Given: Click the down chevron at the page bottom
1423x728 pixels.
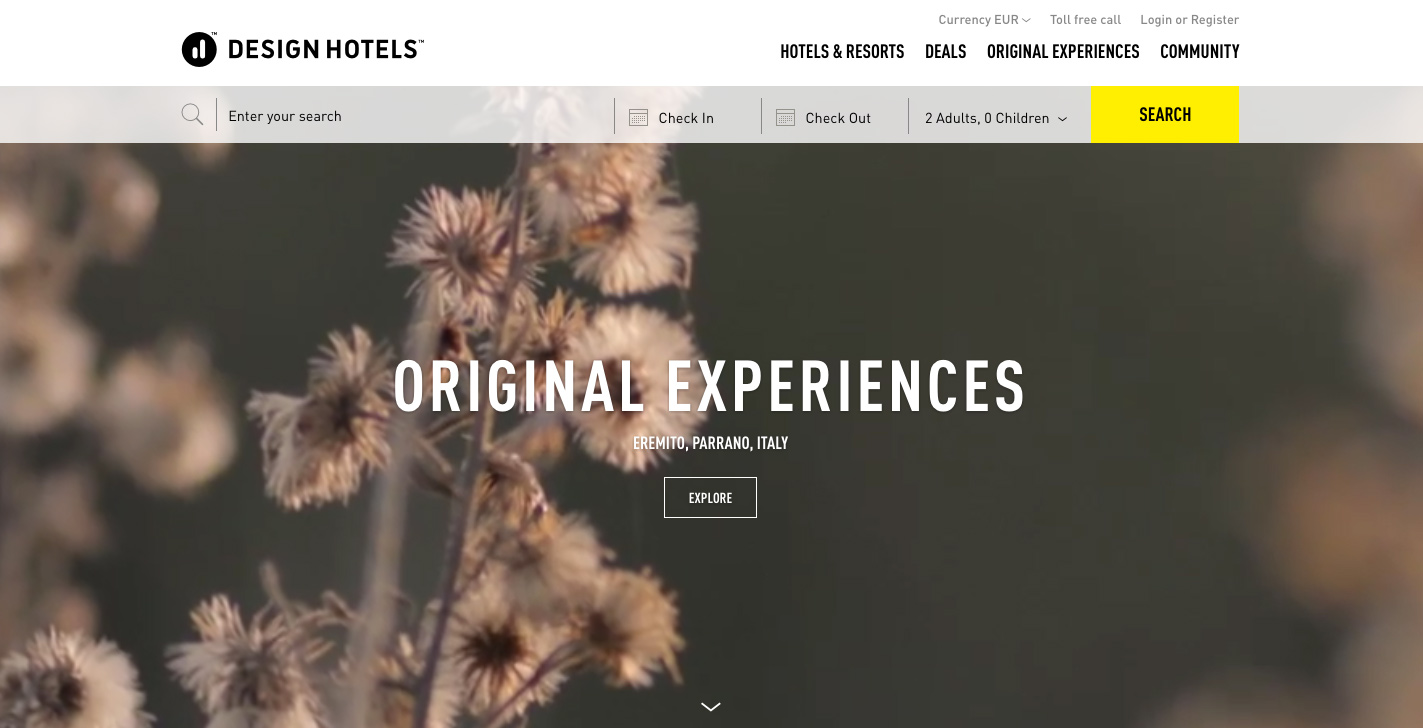Looking at the screenshot, I should click(x=711, y=707).
